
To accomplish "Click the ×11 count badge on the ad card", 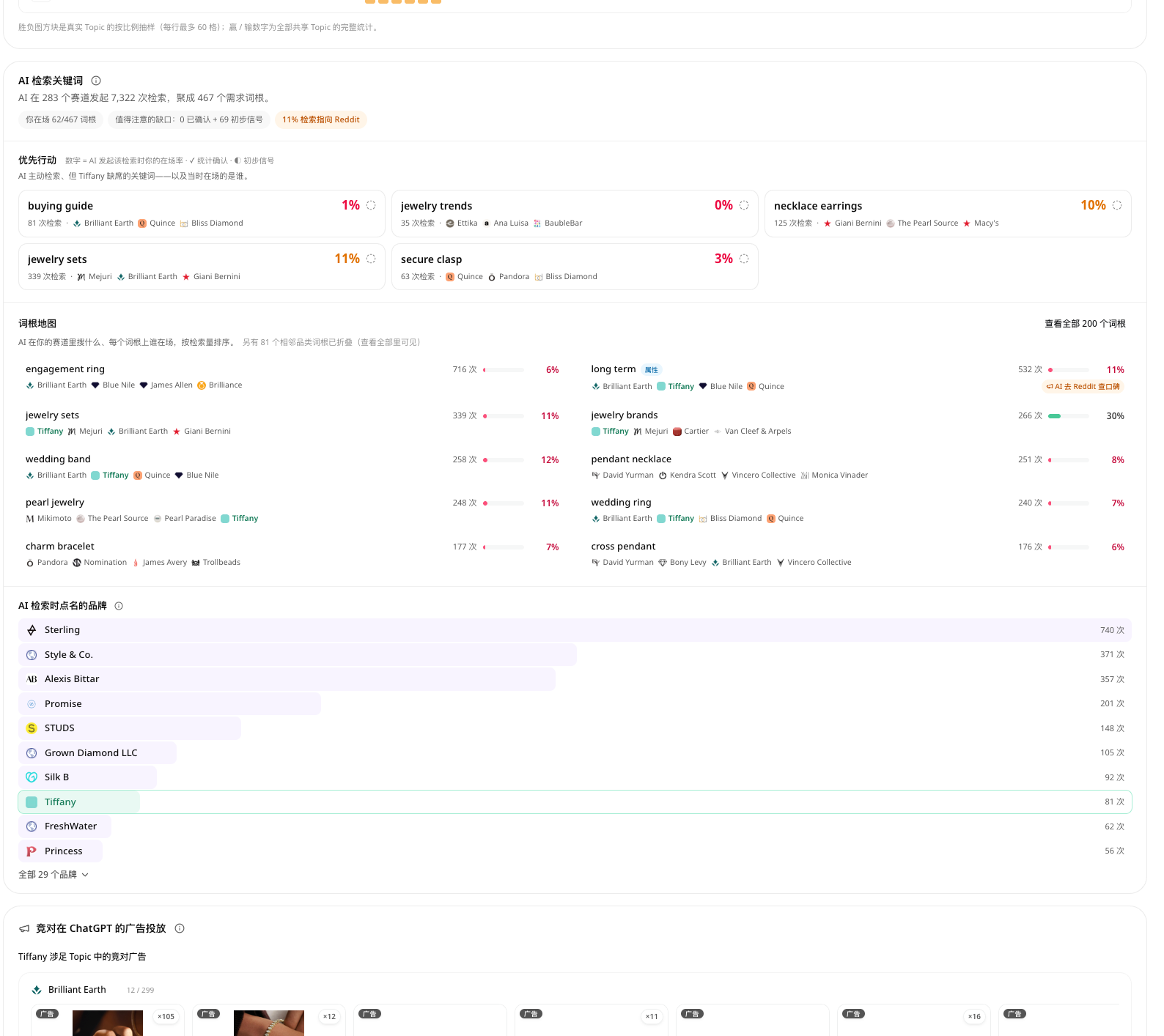I will tap(652, 1016).
